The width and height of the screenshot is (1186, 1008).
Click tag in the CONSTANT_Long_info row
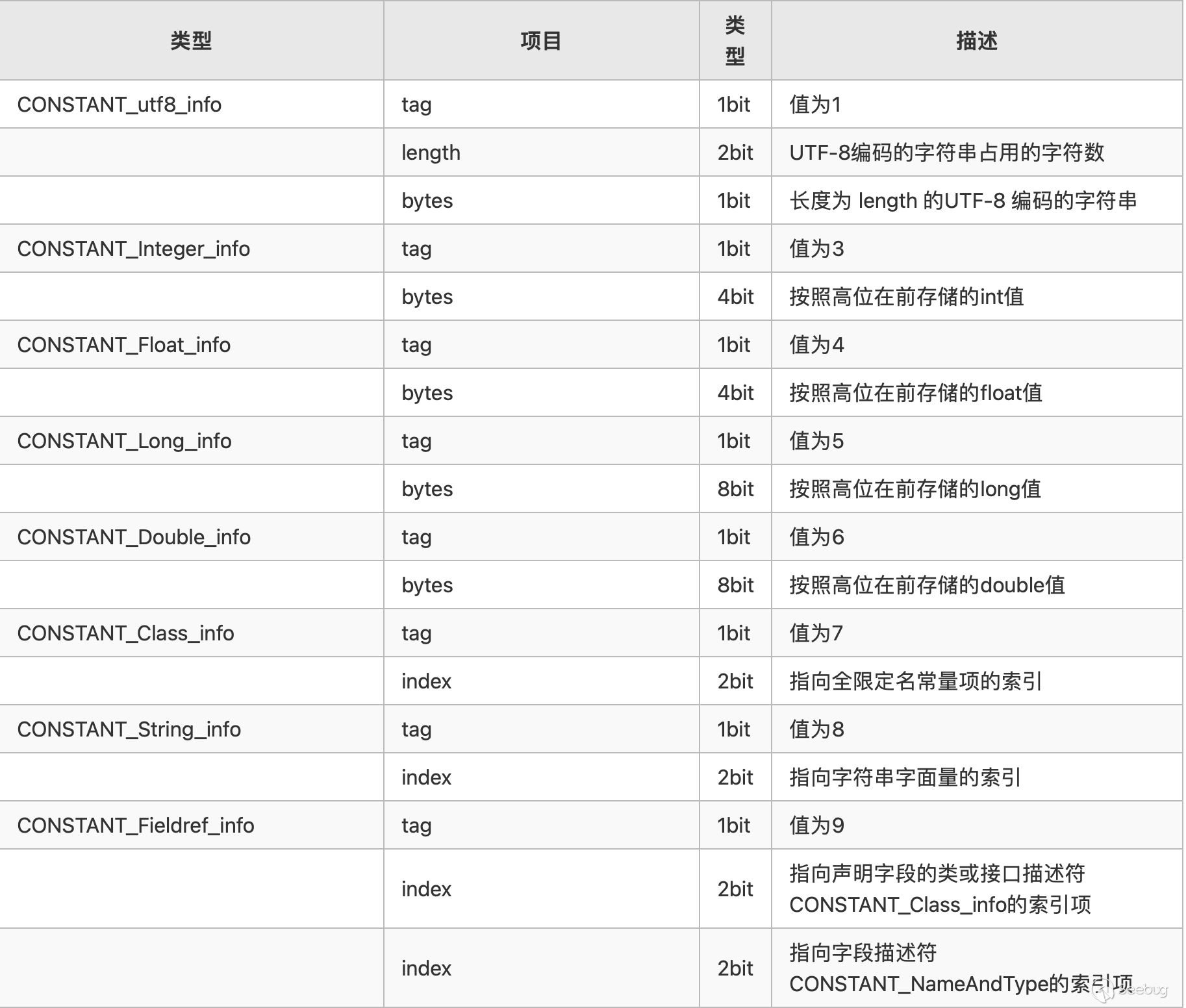coord(416,442)
